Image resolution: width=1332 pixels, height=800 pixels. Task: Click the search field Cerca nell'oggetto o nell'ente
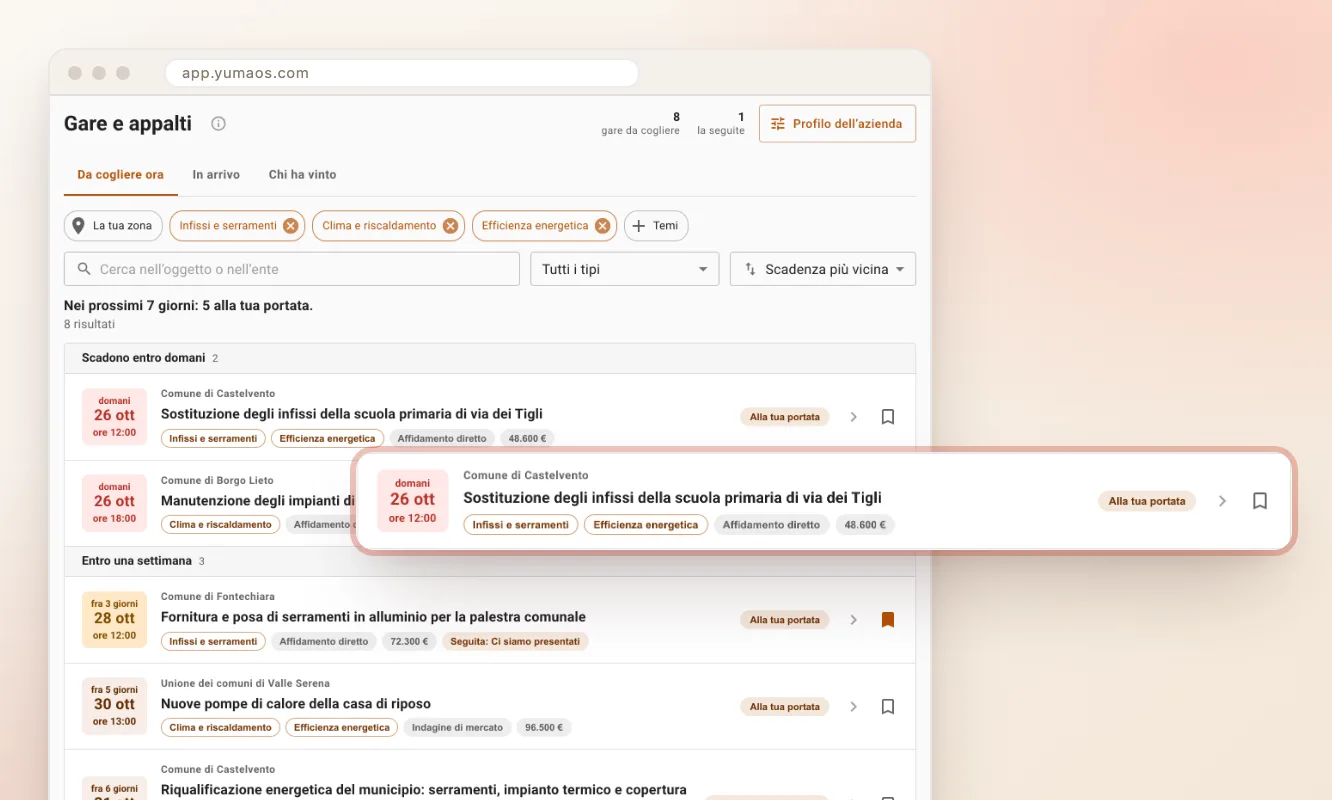pyautogui.click(x=292, y=269)
